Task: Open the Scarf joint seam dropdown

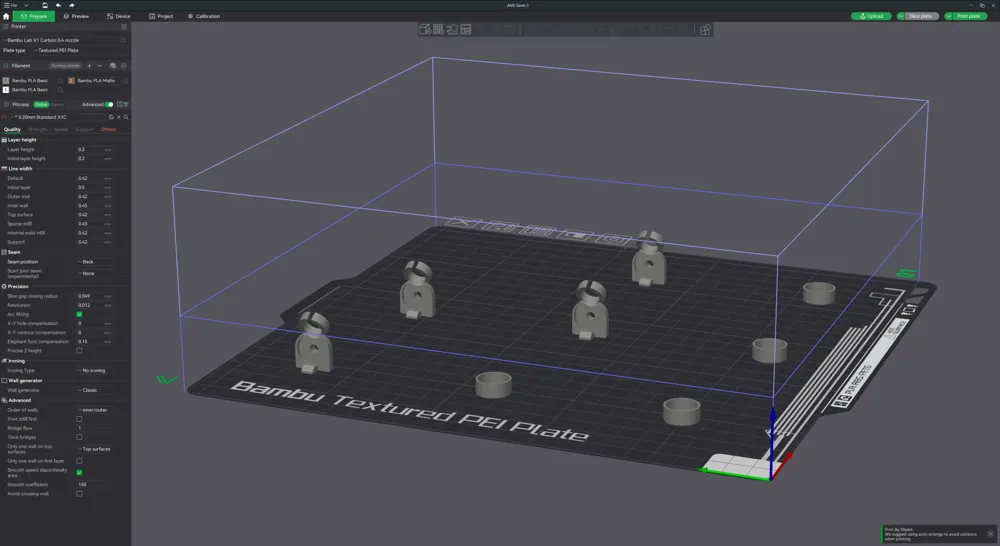Action: (95, 274)
